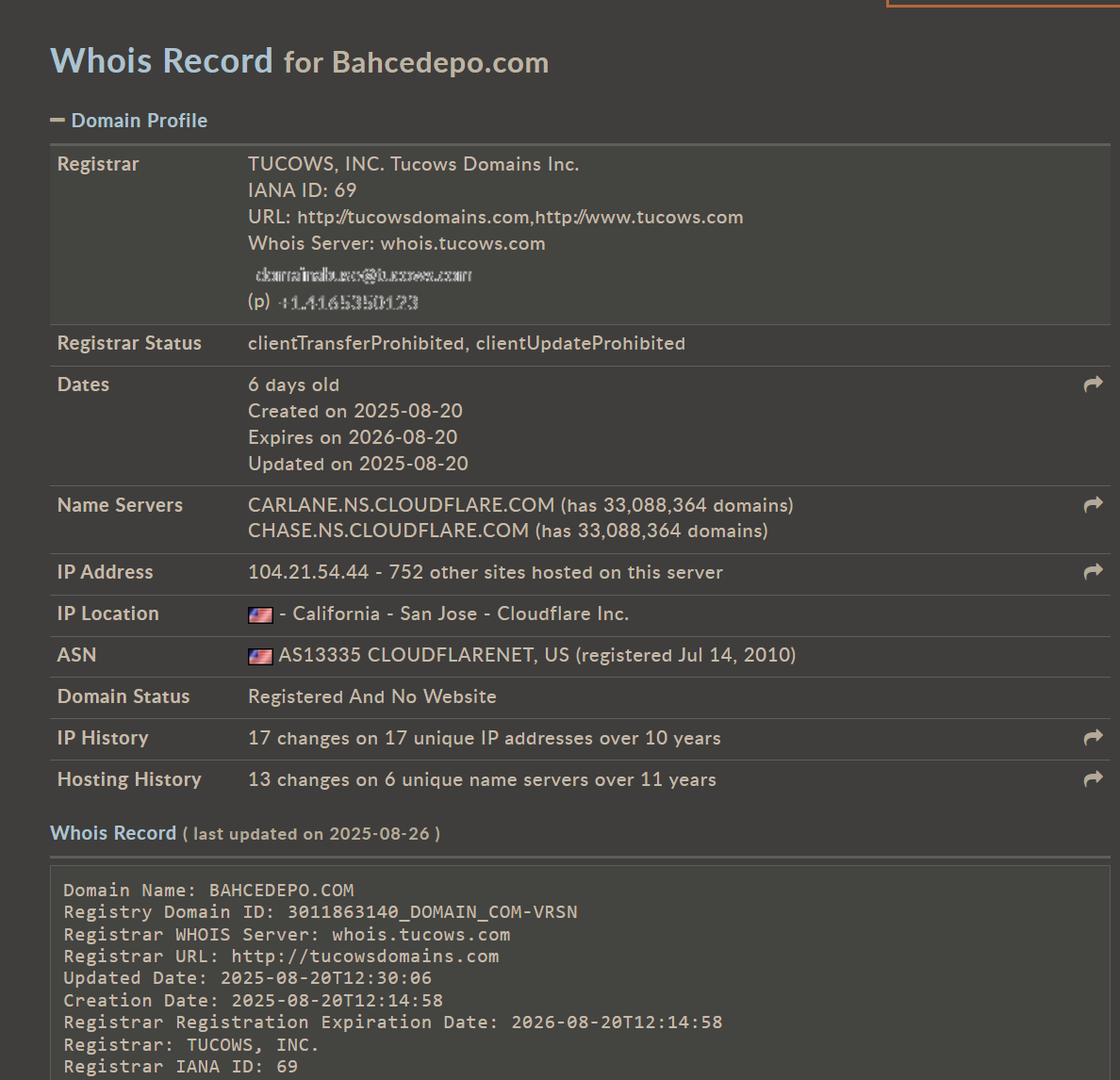Screen dimensions: 1120x1080
Task: Click the Dates row label
Action: (x=83, y=385)
